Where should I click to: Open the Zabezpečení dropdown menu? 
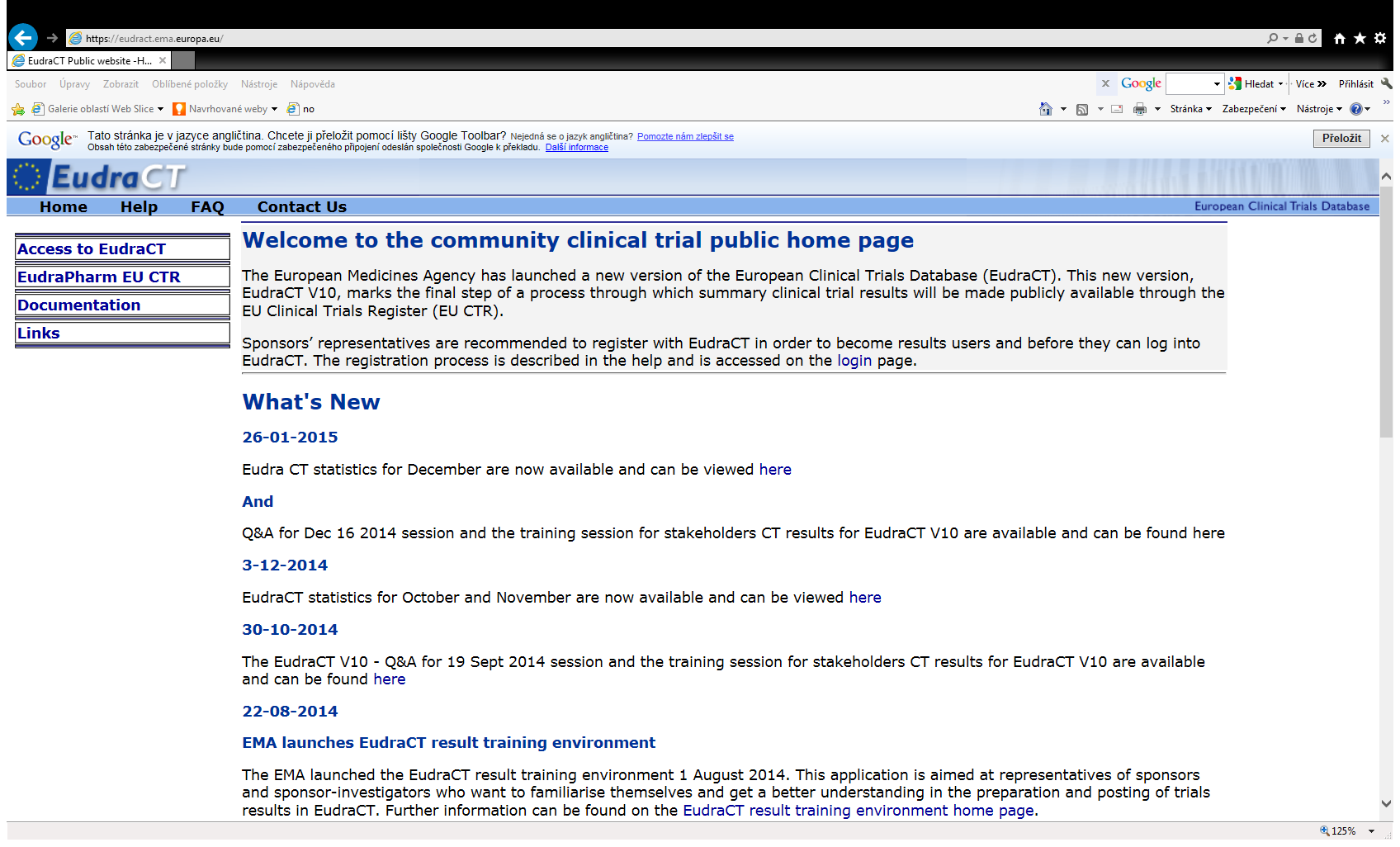pos(1254,109)
